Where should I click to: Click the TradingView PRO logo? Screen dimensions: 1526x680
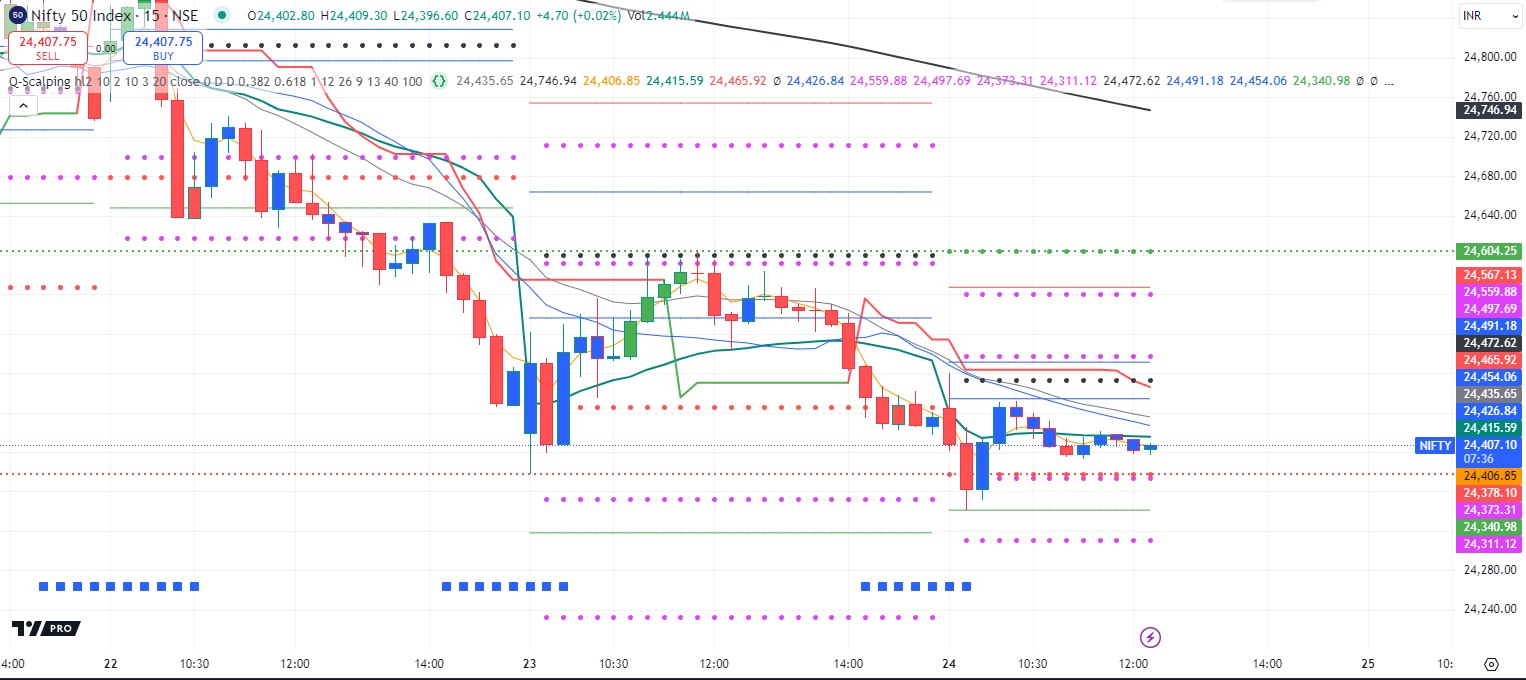45,628
